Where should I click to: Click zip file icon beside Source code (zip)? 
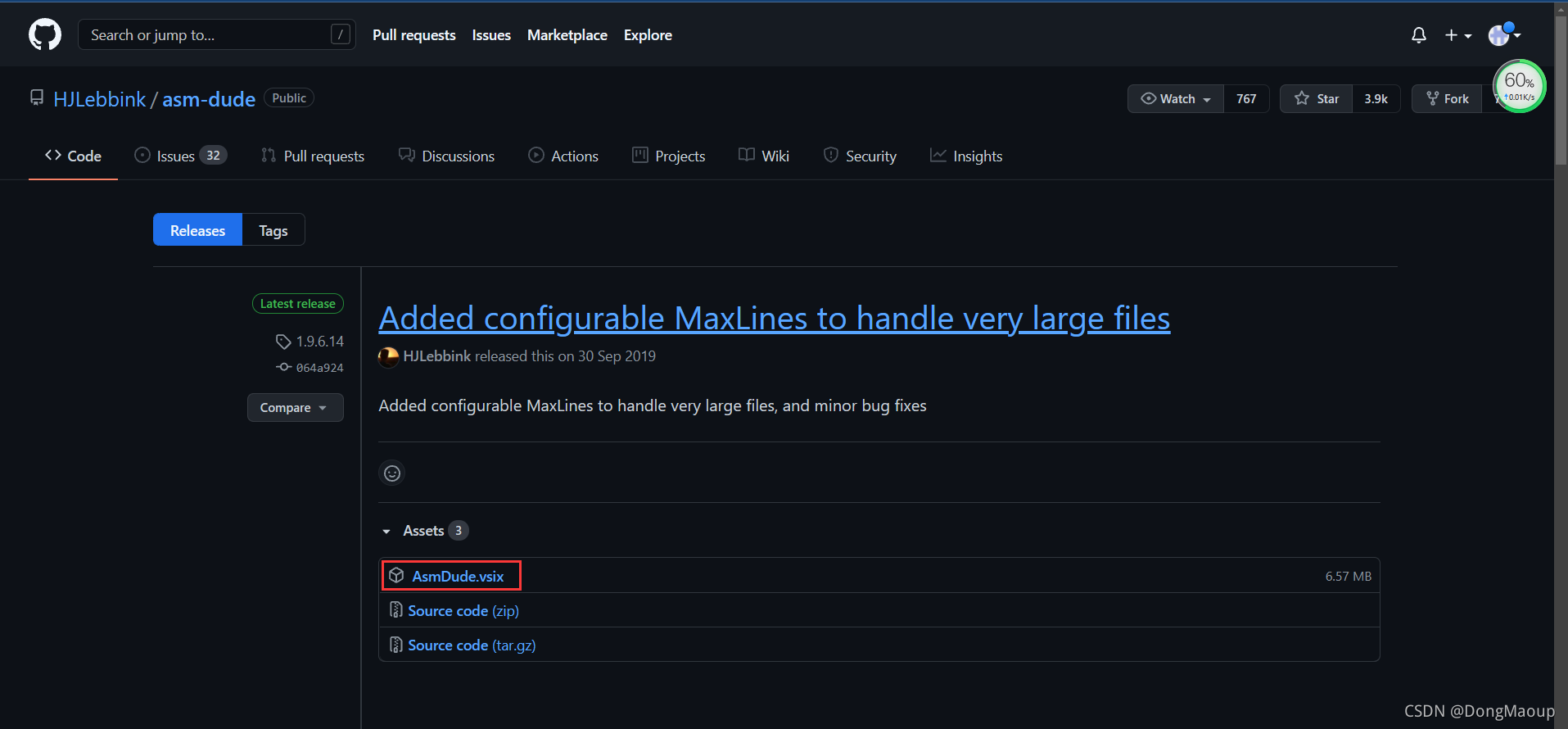click(x=396, y=610)
